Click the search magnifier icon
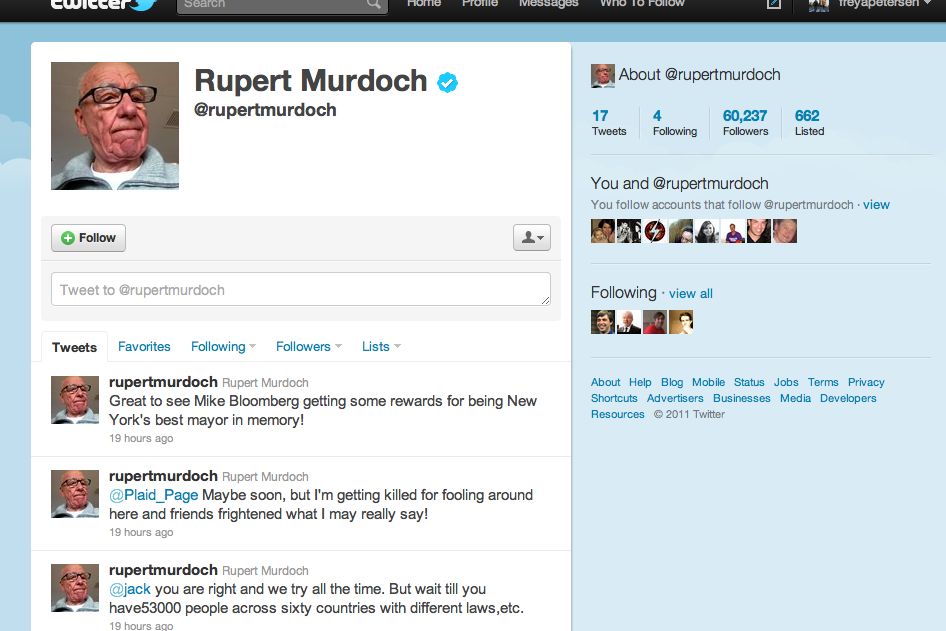The width and height of the screenshot is (946, 631). 373,4
